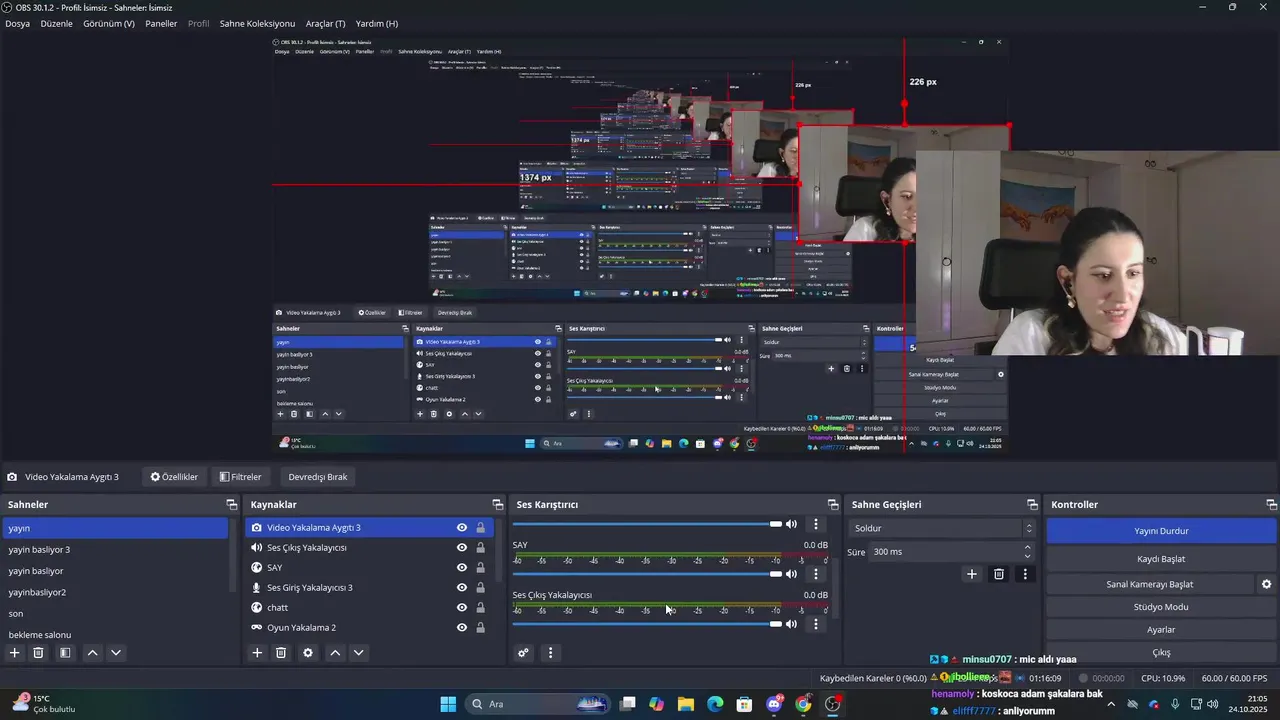Toggle visibility of Ses Çıkış Yakalayıcısı source
This screenshot has width=1280, height=720.
(462, 548)
